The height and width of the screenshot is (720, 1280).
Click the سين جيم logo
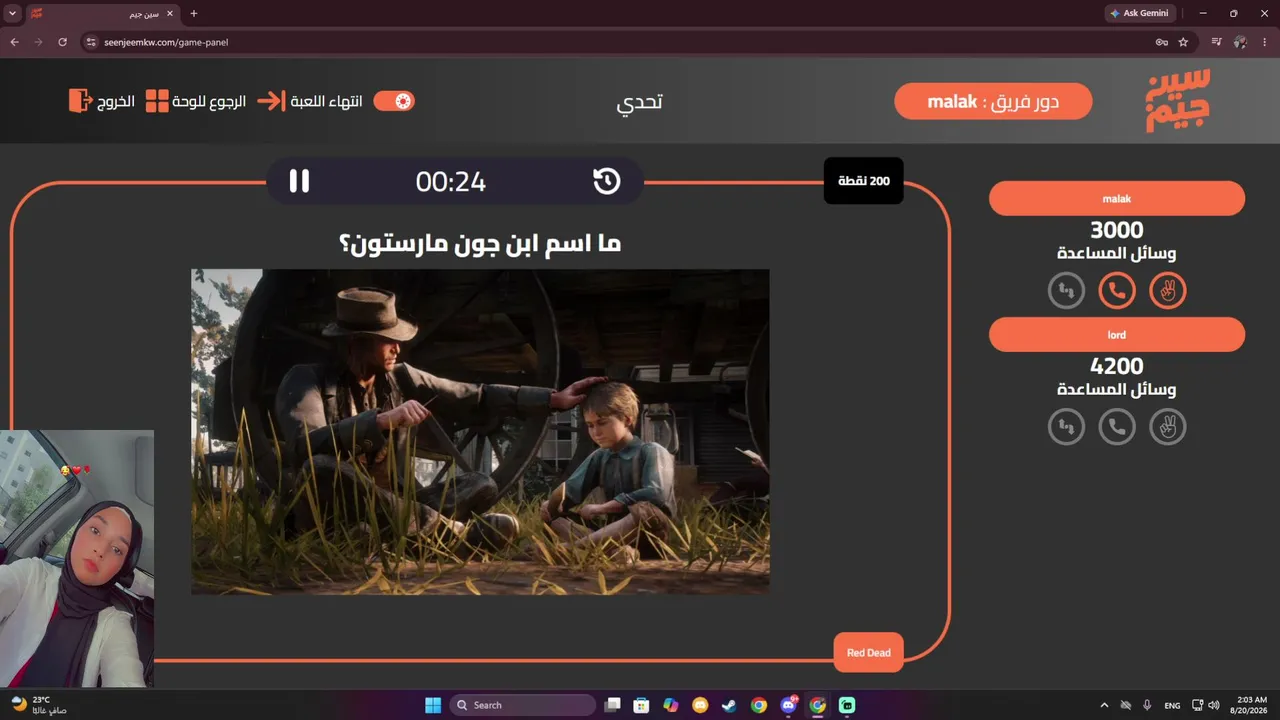1177,101
